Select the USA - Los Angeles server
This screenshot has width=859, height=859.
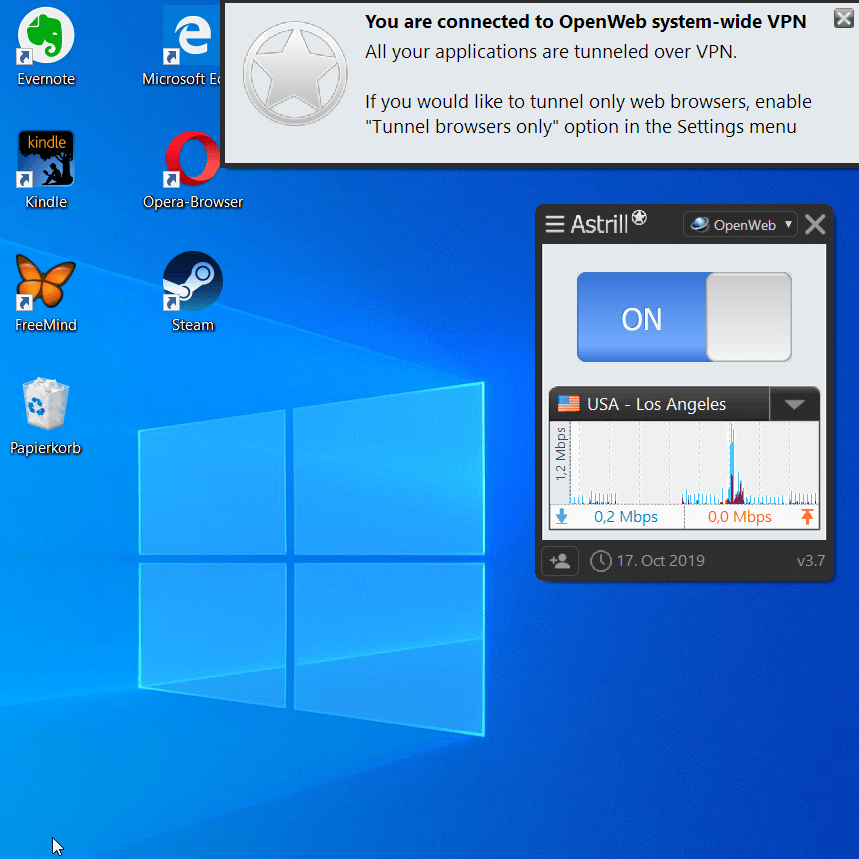tap(659, 404)
